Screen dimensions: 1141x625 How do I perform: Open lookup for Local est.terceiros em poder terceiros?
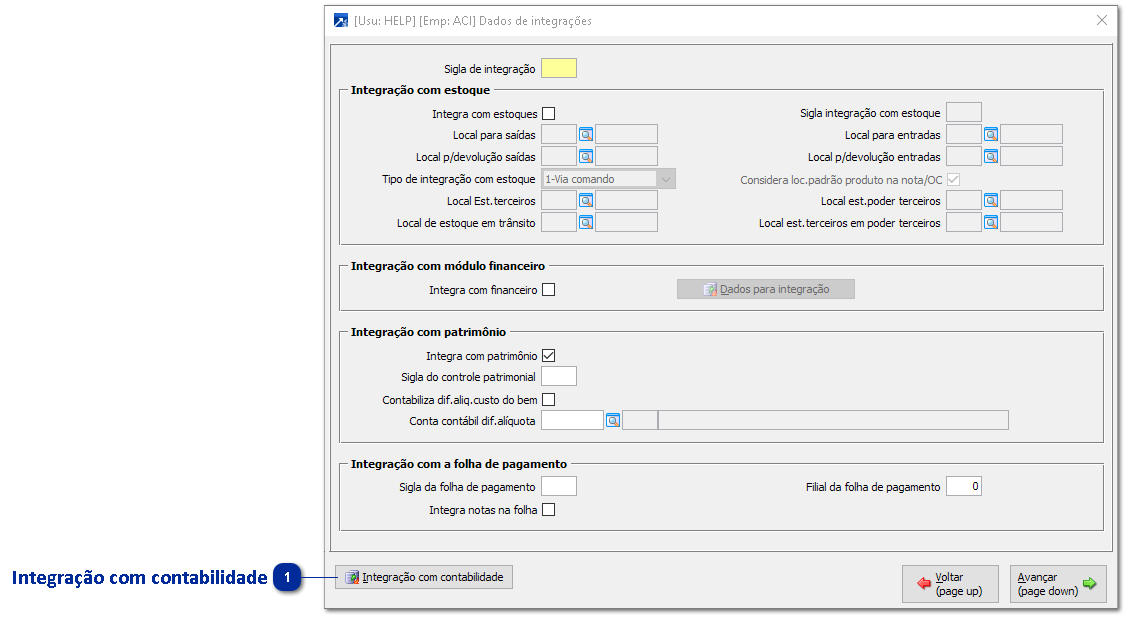990,223
